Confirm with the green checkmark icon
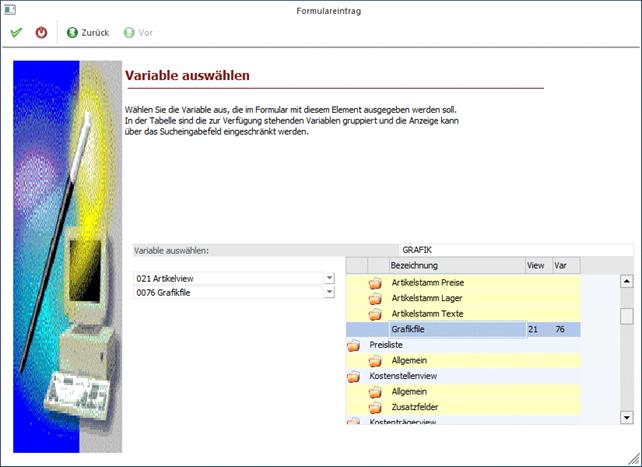Viewport: 642px width, 467px height. pyautogui.click(x=16, y=33)
